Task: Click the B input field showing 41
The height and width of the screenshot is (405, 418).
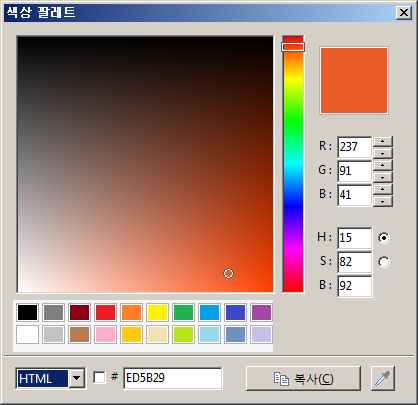Action: click(x=355, y=195)
